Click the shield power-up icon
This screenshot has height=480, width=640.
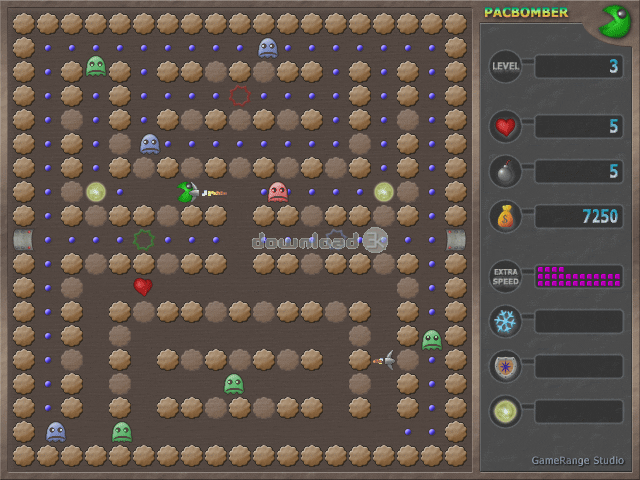click(x=505, y=367)
